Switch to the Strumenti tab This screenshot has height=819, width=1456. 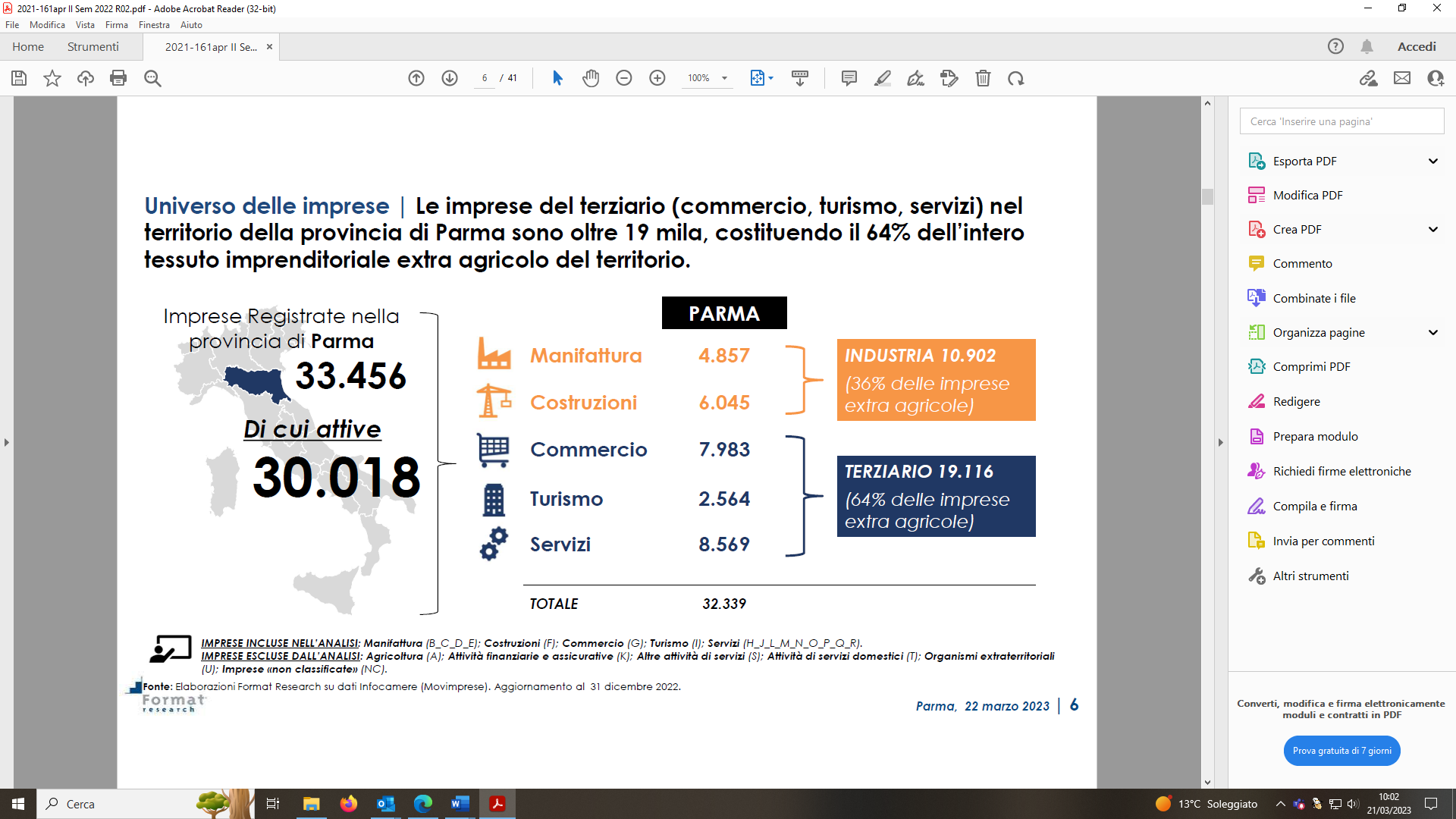click(93, 46)
